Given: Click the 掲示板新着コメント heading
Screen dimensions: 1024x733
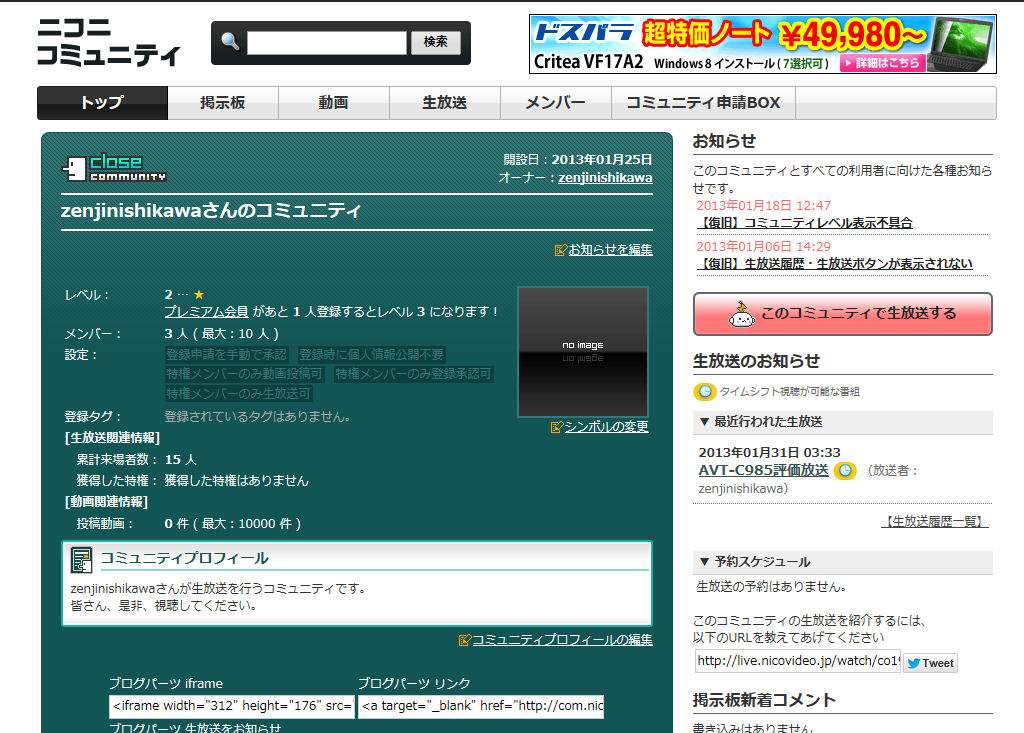Looking at the screenshot, I should (764, 700).
